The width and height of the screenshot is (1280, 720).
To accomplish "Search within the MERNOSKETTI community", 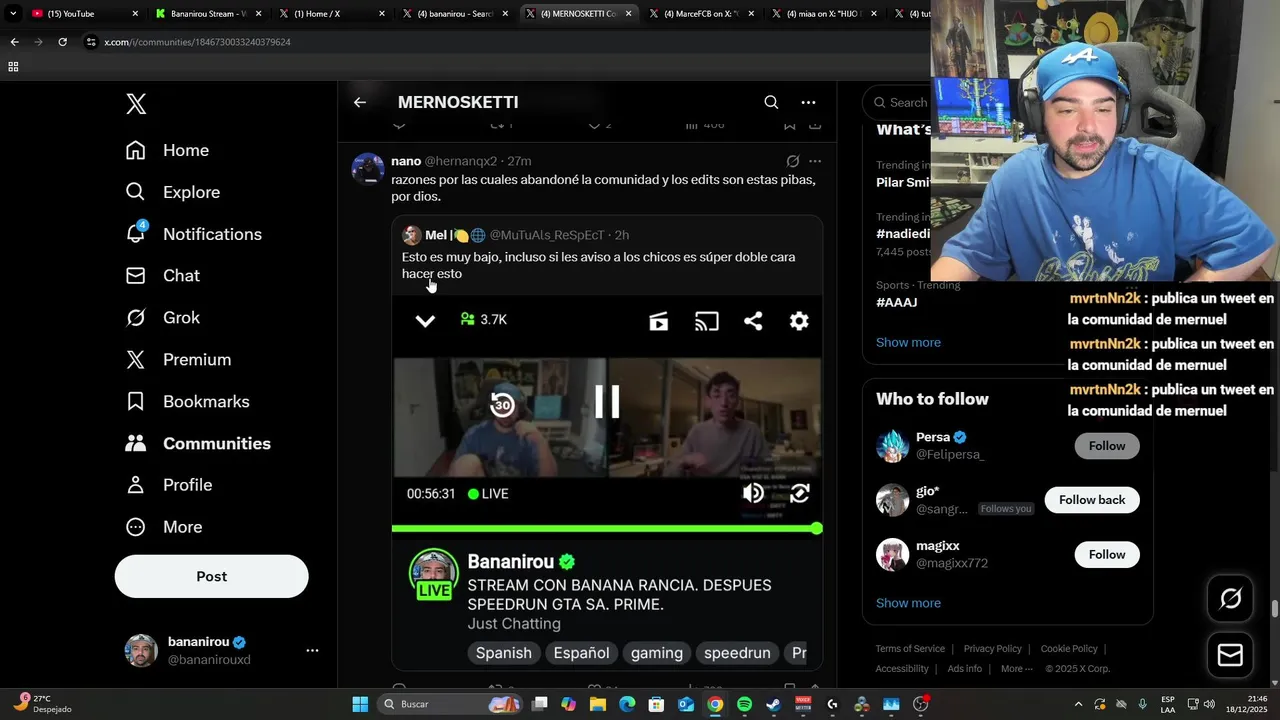I will click(771, 102).
